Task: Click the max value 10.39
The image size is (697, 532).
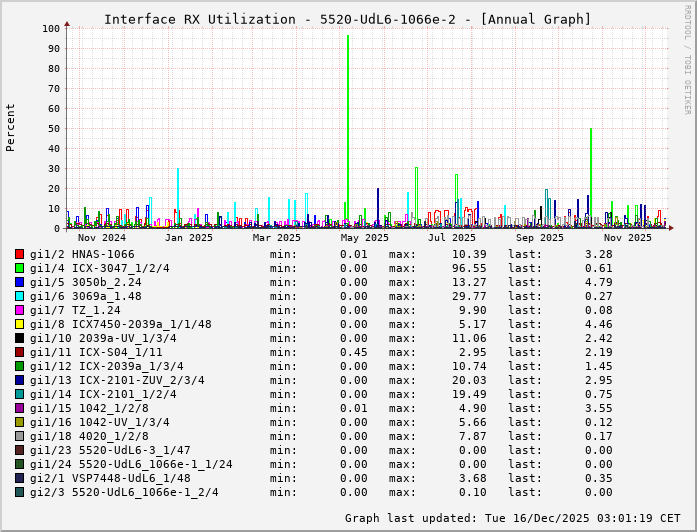Action: (x=469, y=254)
